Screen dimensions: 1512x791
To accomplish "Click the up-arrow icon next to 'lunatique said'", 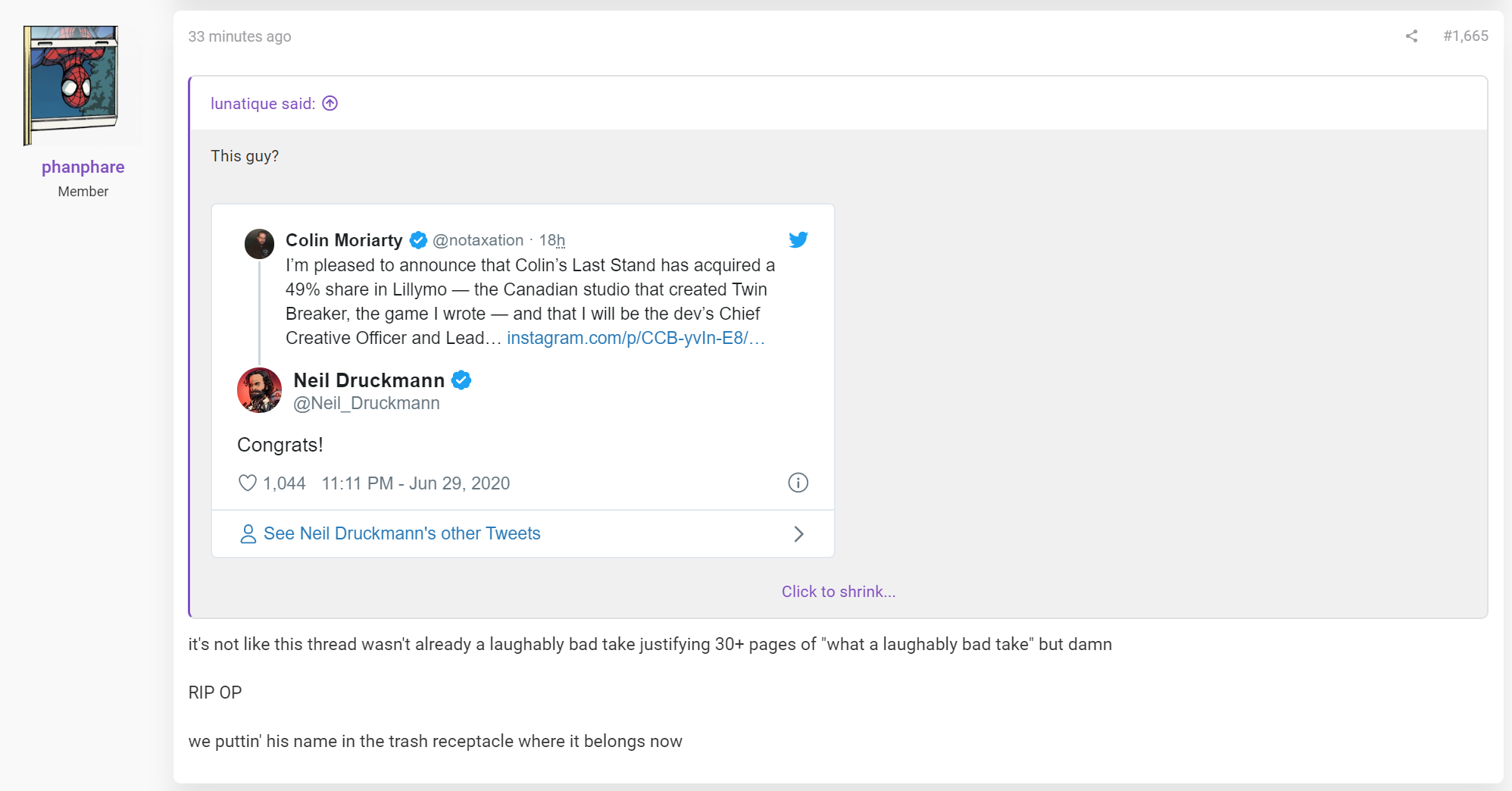I will tap(330, 104).
